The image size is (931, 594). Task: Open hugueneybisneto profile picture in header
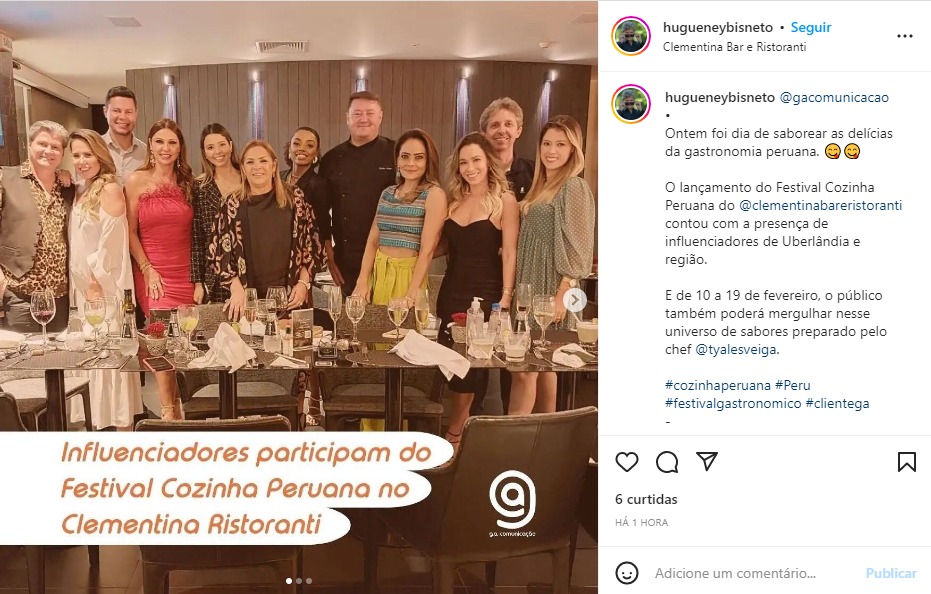[x=631, y=36]
